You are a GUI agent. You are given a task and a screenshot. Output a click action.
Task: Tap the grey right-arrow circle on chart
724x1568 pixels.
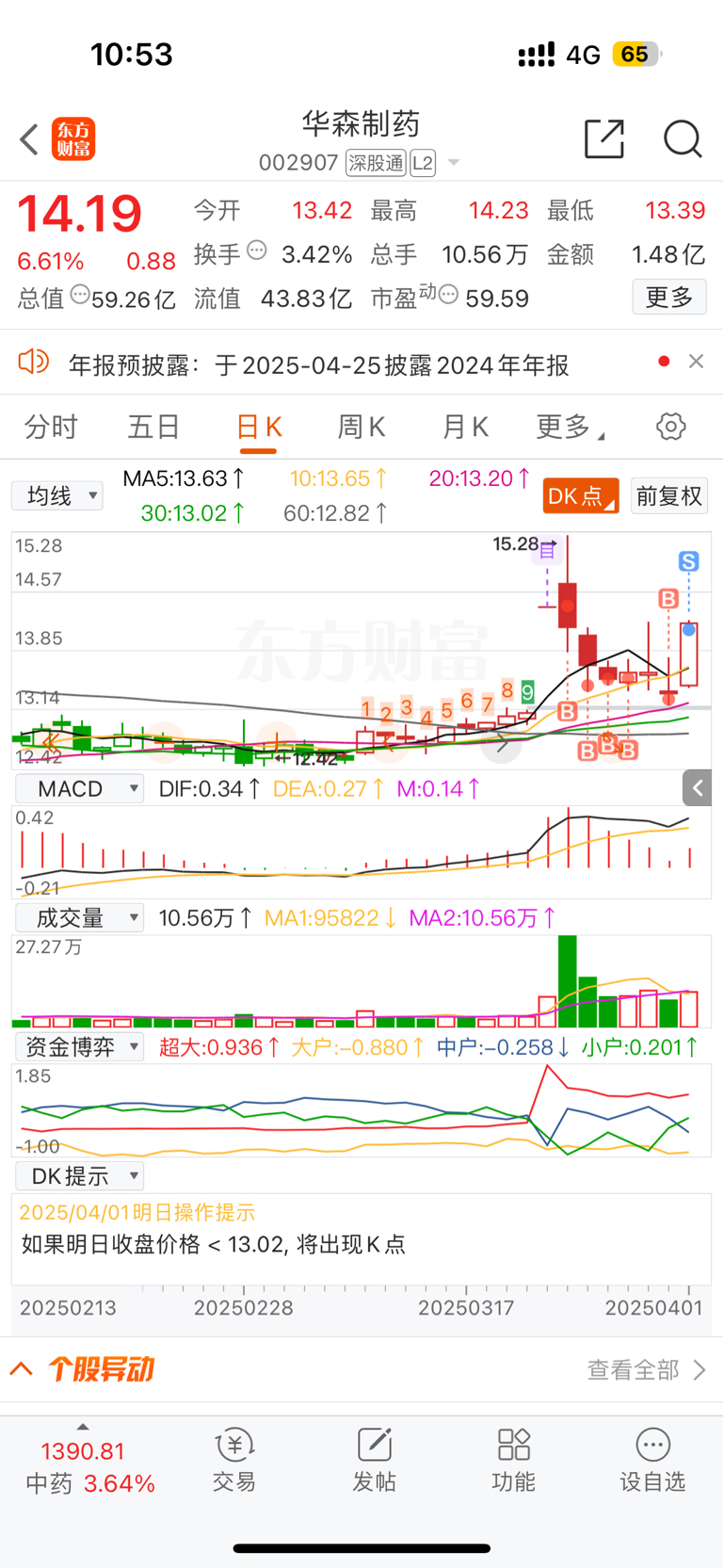click(x=501, y=744)
